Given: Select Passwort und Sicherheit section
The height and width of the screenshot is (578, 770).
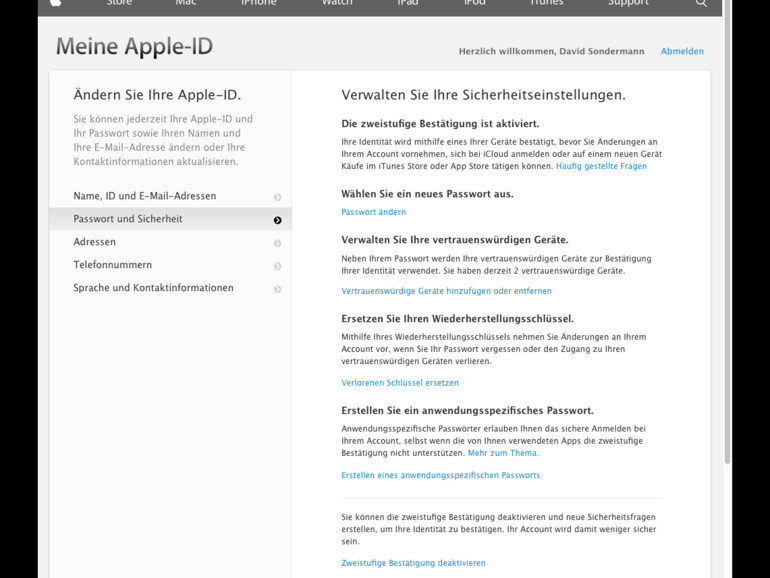Looking at the screenshot, I should click(x=170, y=219).
